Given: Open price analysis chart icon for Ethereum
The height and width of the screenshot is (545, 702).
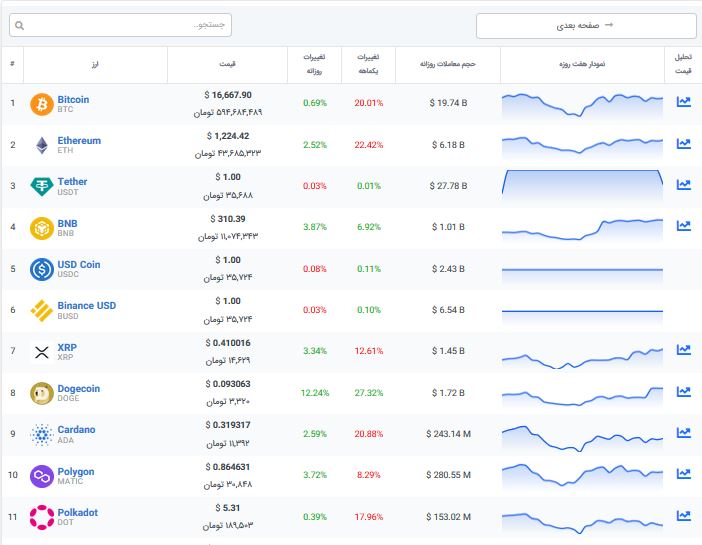Looking at the screenshot, I should 683,143.
